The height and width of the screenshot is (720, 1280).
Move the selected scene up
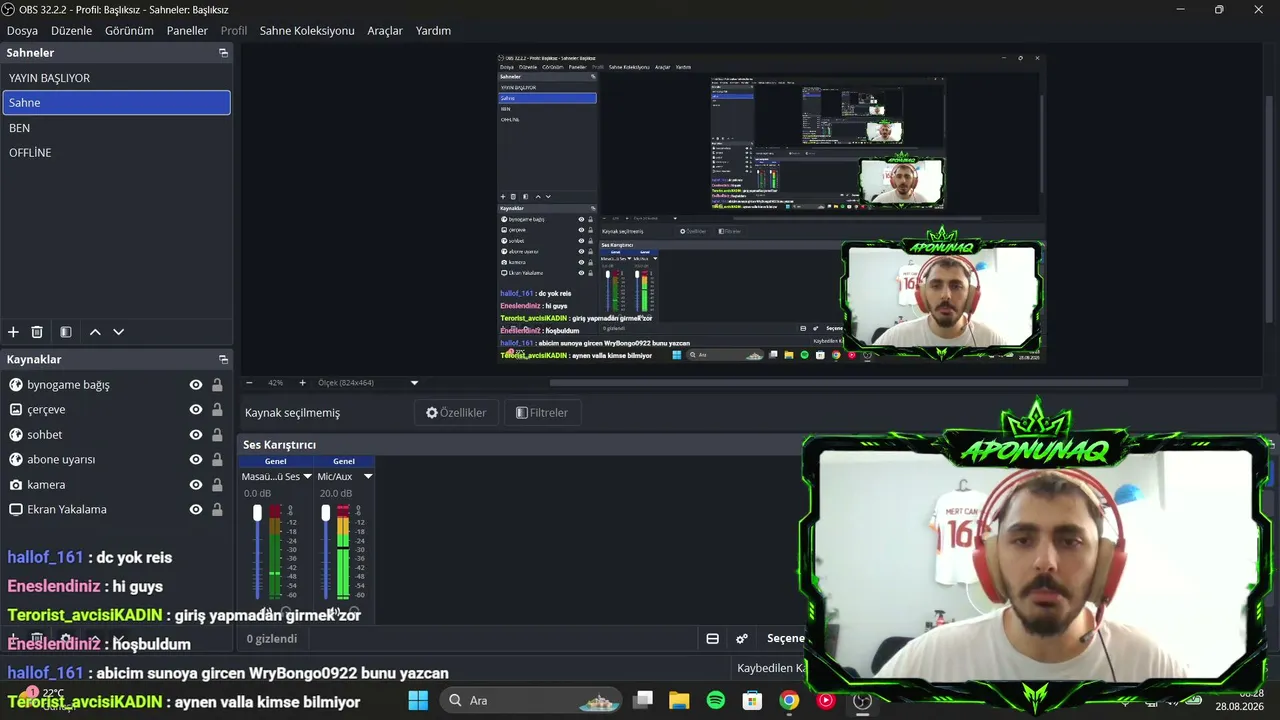[x=95, y=332]
